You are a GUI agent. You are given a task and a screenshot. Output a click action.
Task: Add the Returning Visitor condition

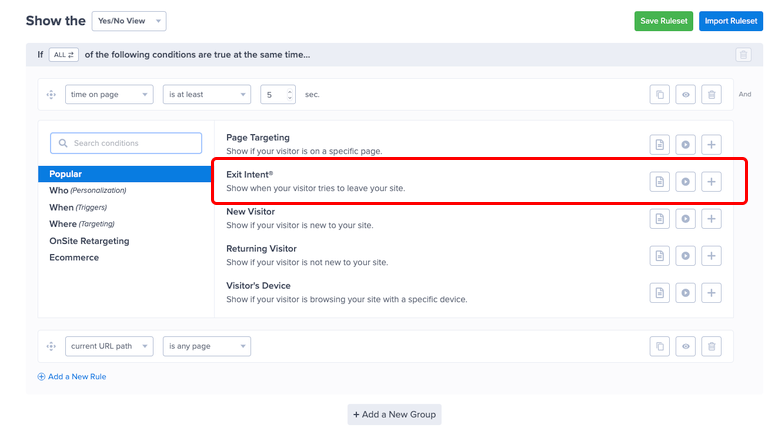pyautogui.click(x=711, y=256)
